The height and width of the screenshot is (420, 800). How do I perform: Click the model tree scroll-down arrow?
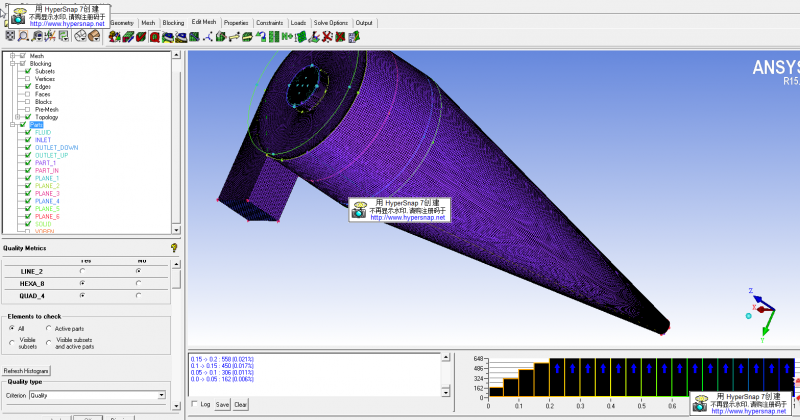(176, 230)
